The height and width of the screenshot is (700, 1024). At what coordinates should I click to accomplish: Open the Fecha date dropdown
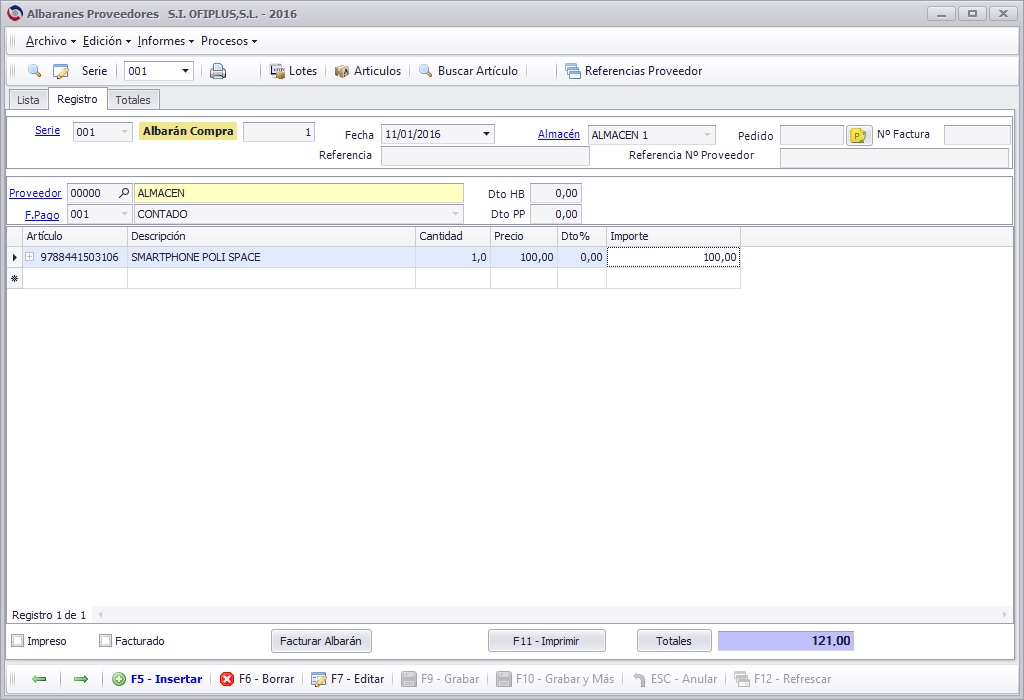486,134
